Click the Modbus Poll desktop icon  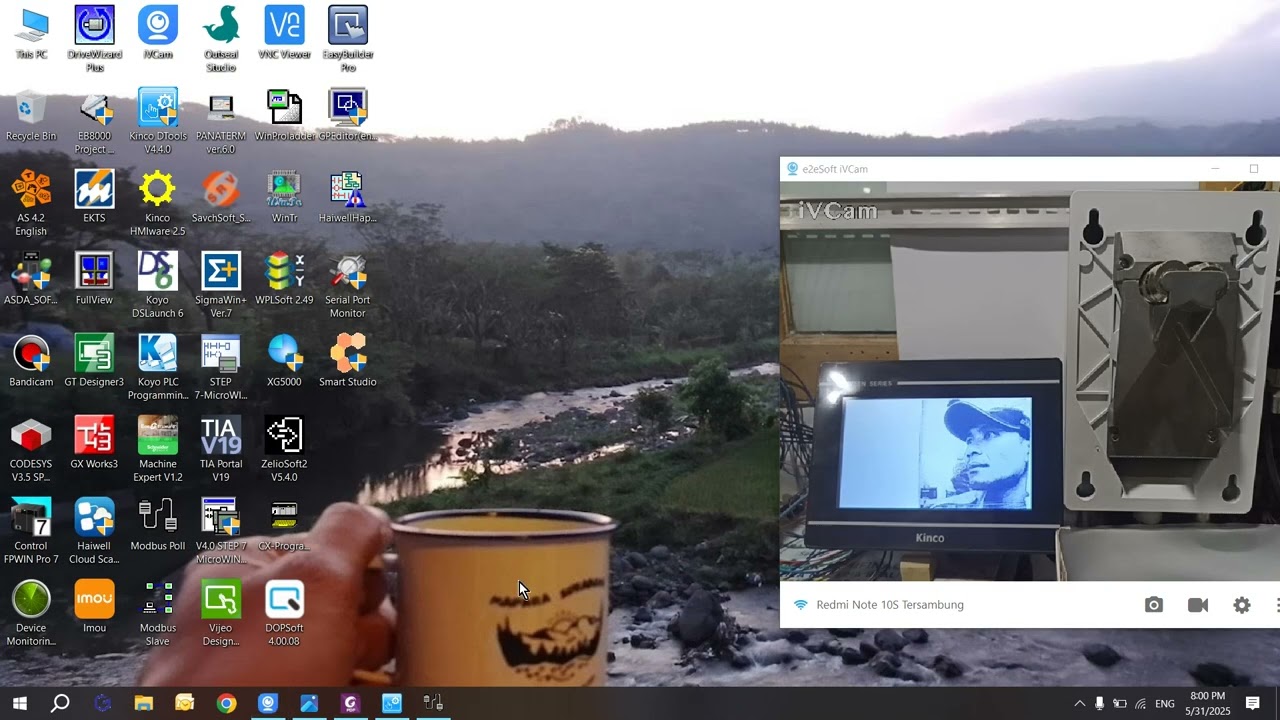click(x=158, y=526)
